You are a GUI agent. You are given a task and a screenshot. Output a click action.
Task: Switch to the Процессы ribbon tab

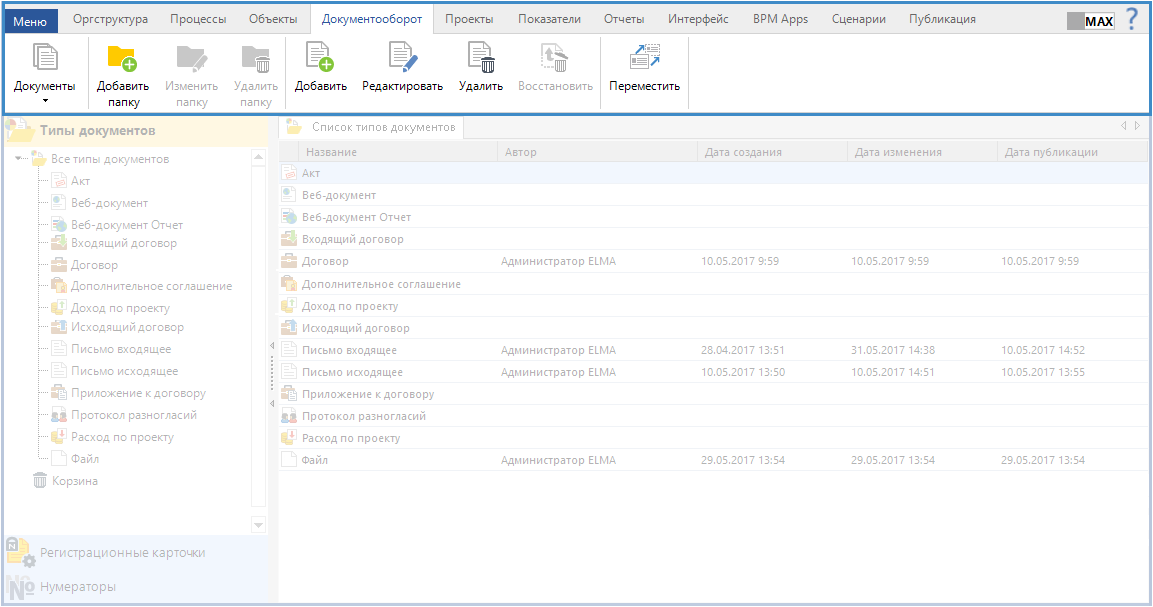click(197, 19)
